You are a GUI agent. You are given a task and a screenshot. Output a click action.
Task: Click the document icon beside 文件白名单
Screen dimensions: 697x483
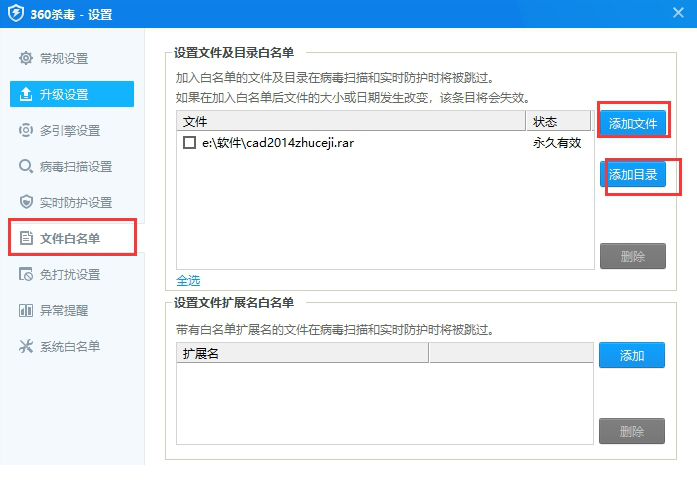26,238
